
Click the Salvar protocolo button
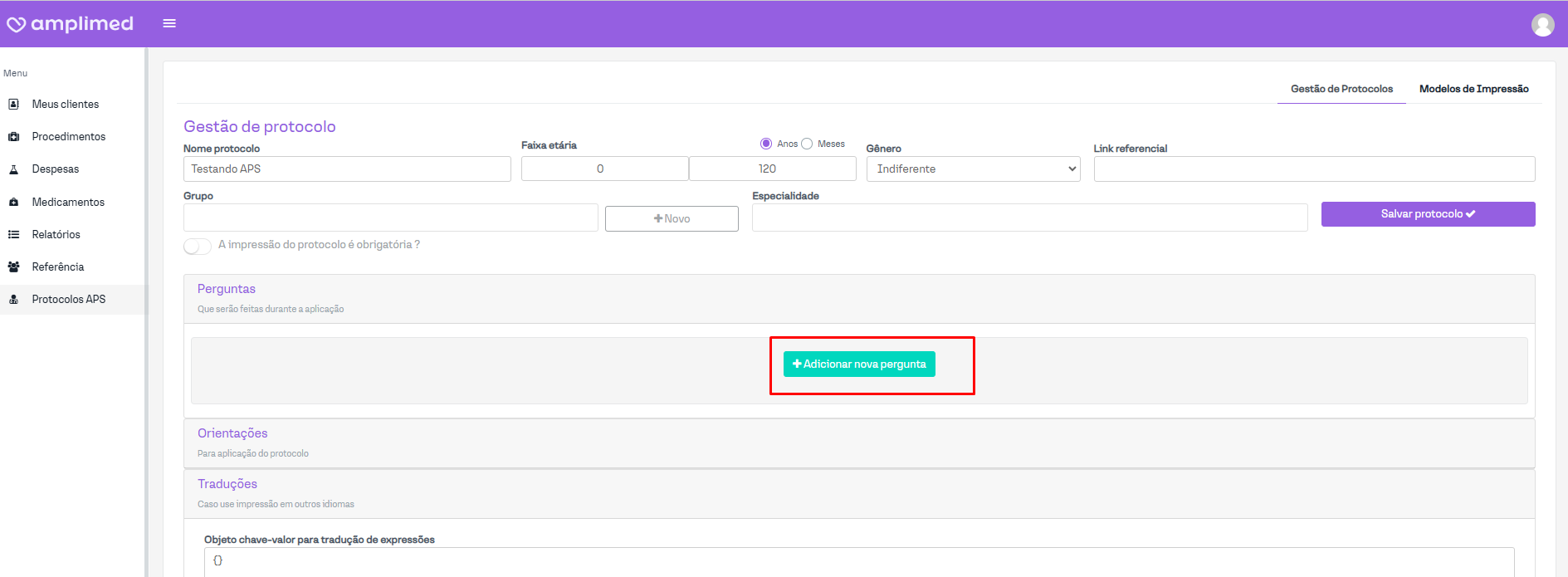pos(1428,213)
